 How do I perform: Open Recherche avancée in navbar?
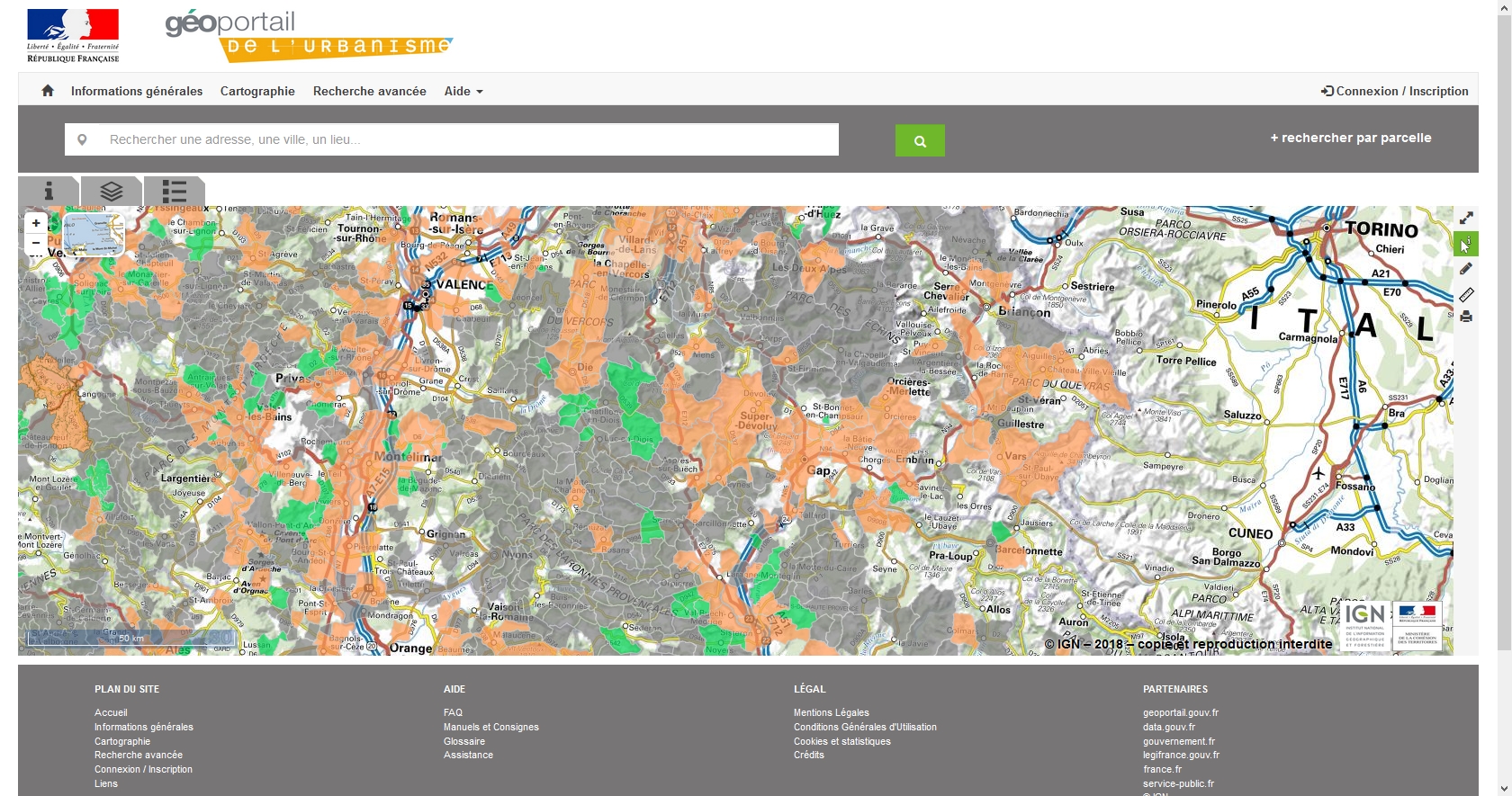tap(370, 91)
